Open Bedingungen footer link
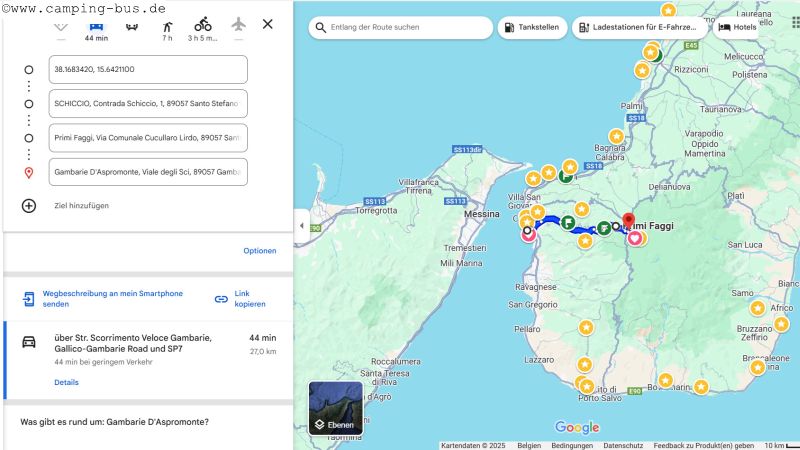The width and height of the screenshot is (800, 450). [x=572, y=445]
